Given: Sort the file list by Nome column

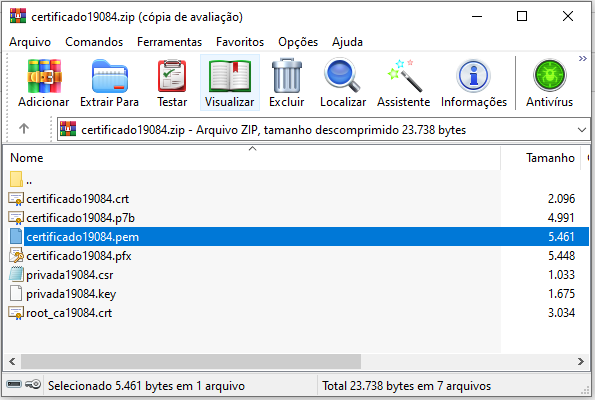Looking at the screenshot, I should coord(27,157).
